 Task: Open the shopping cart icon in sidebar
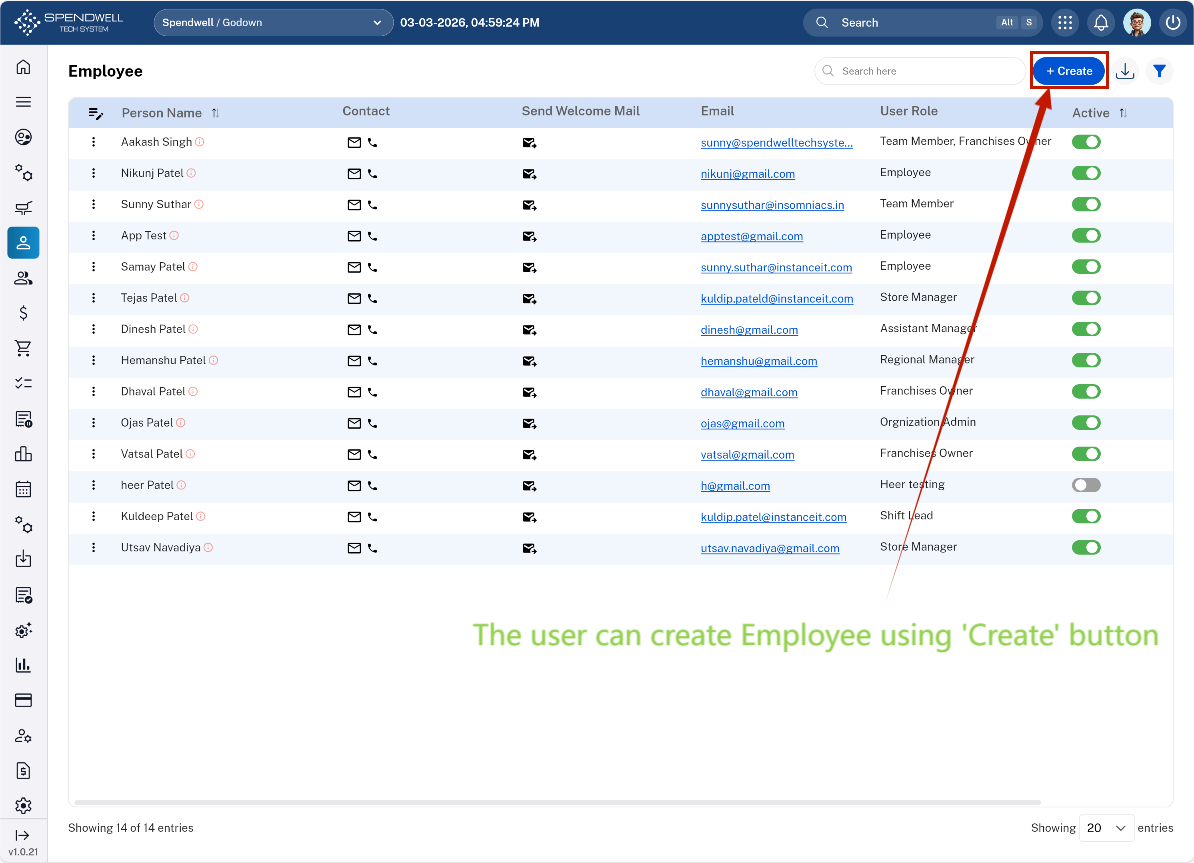click(x=24, y=348)
